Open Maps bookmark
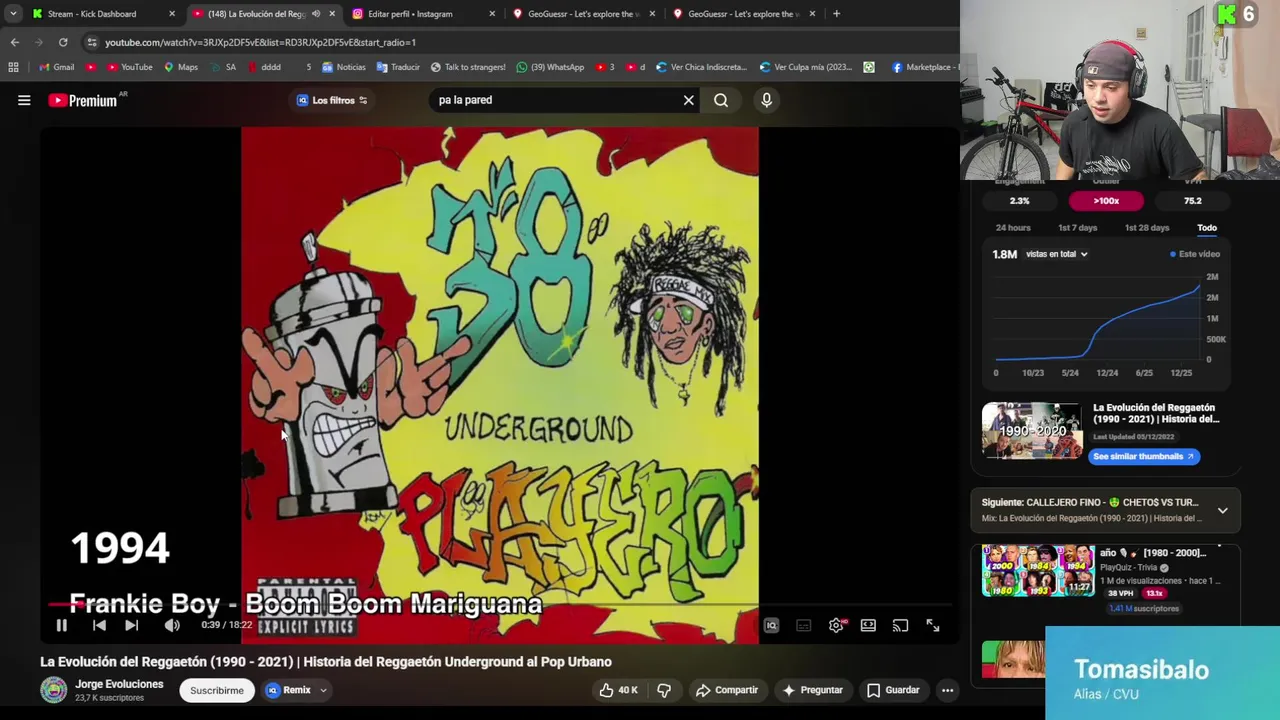Image resolution: width=1280 pixels, height=720 pixels. (181, 67)
